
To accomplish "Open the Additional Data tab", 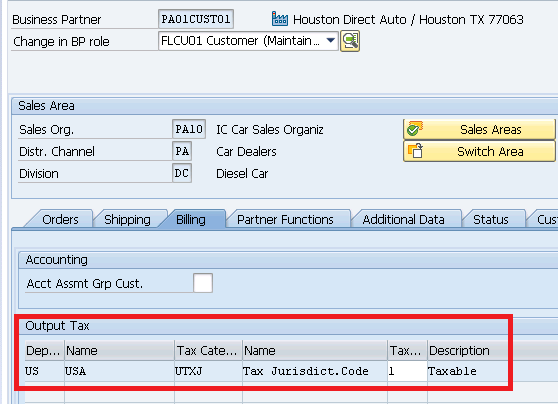I will pos(403,220).
